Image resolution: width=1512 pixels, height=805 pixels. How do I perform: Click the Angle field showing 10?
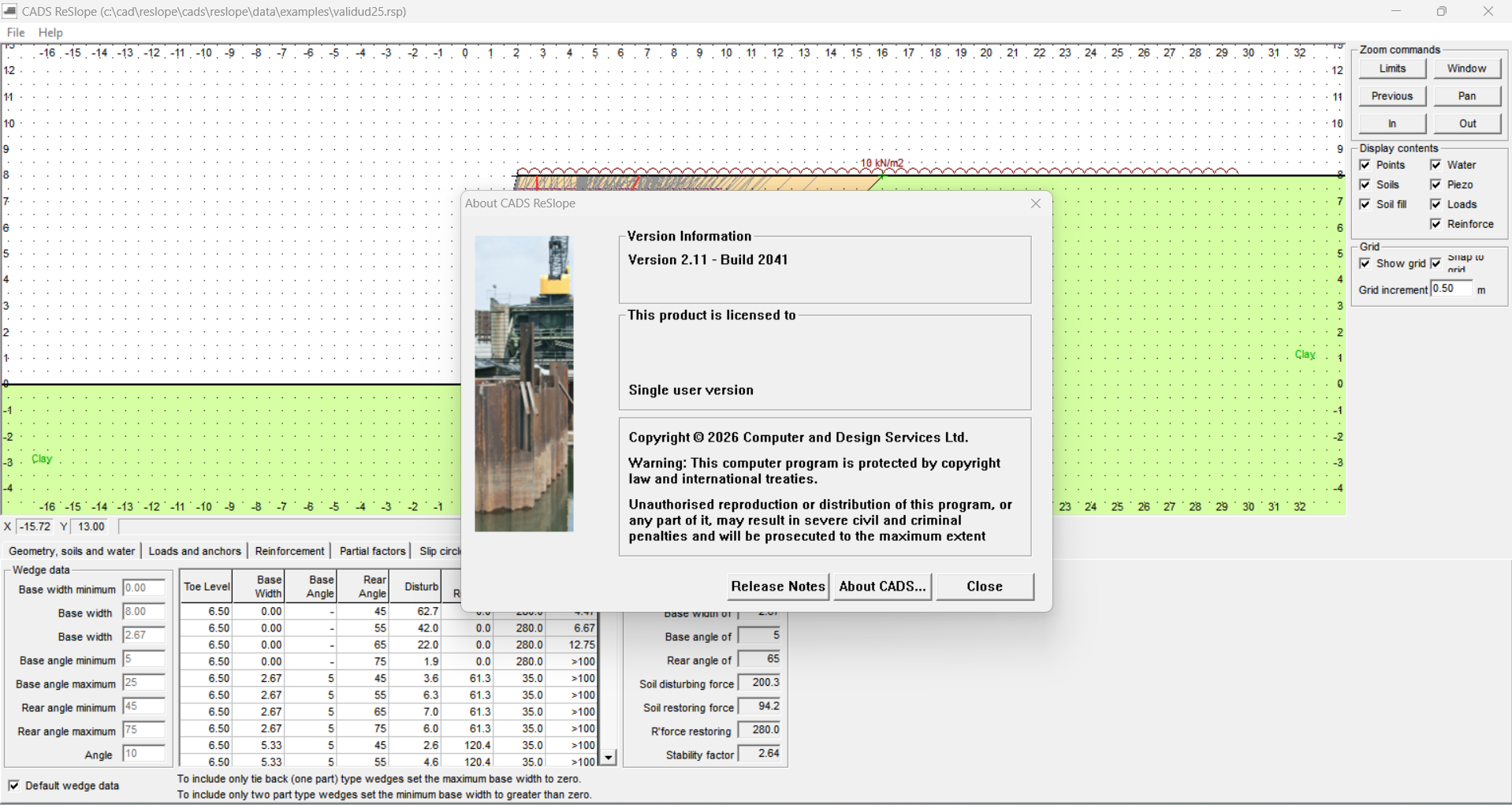pos(144,754)
